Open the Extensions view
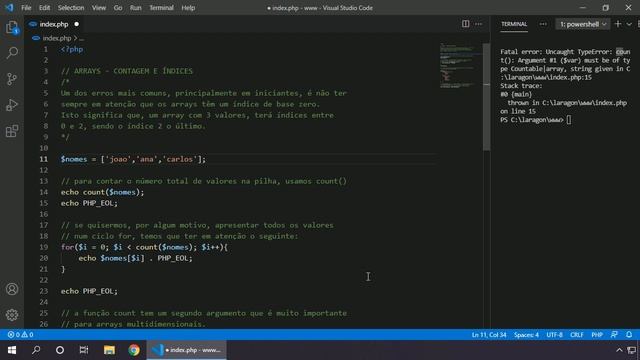The width and height of the screenshot is (640, 360). (12, 131)
